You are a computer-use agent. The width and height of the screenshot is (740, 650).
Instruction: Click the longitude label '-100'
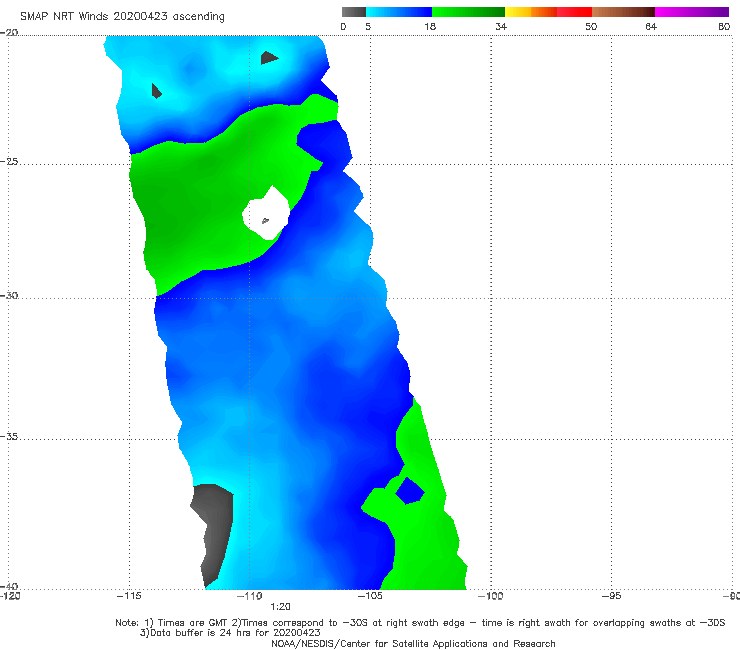coord(490,596)
